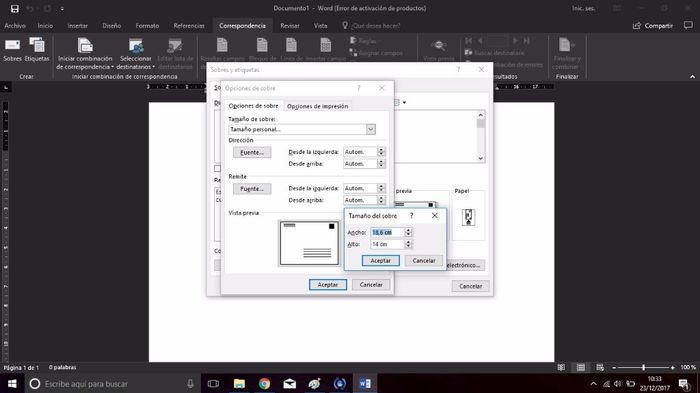Click the zoom out minus button
The height and width of the screenshot is (393, 700).
click(x=614, y=368)
